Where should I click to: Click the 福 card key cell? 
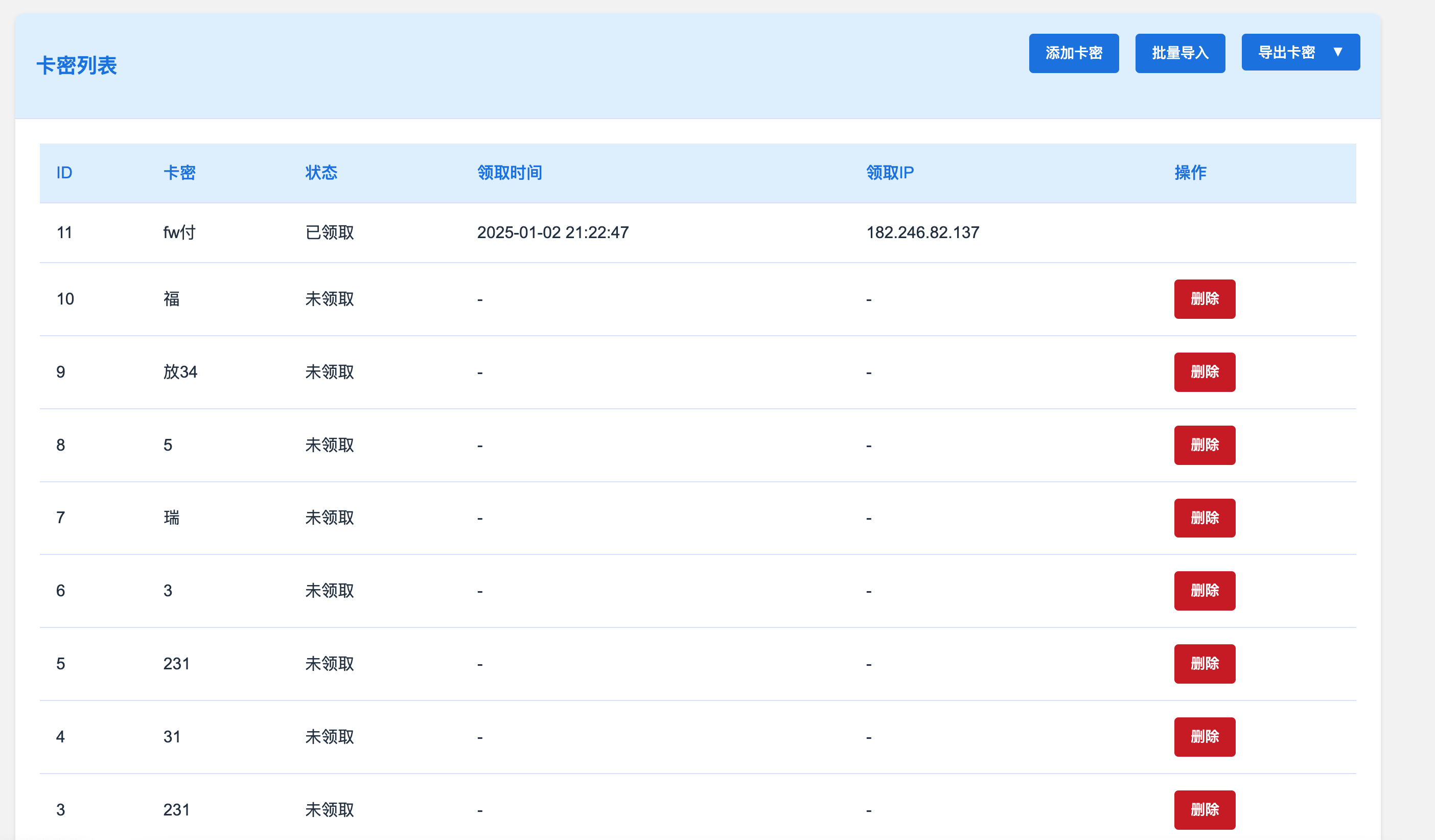tap(171, 299)
